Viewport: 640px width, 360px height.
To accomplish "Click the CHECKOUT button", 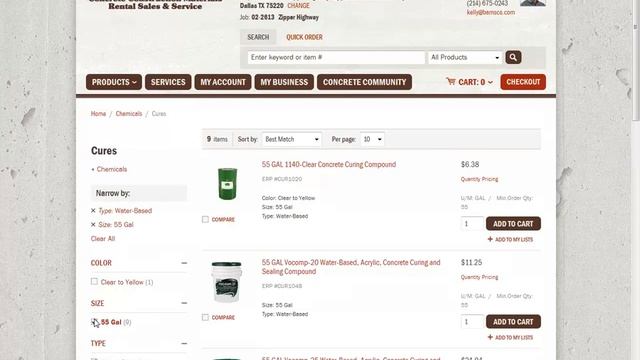I will click(523, 82).
